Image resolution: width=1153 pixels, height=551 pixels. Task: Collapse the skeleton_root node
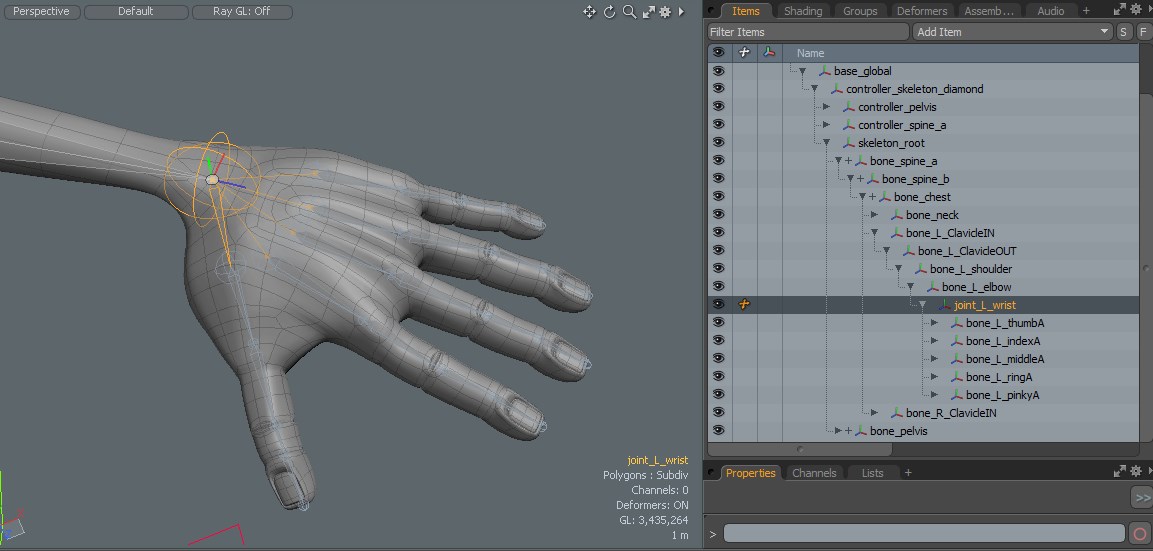827,143
